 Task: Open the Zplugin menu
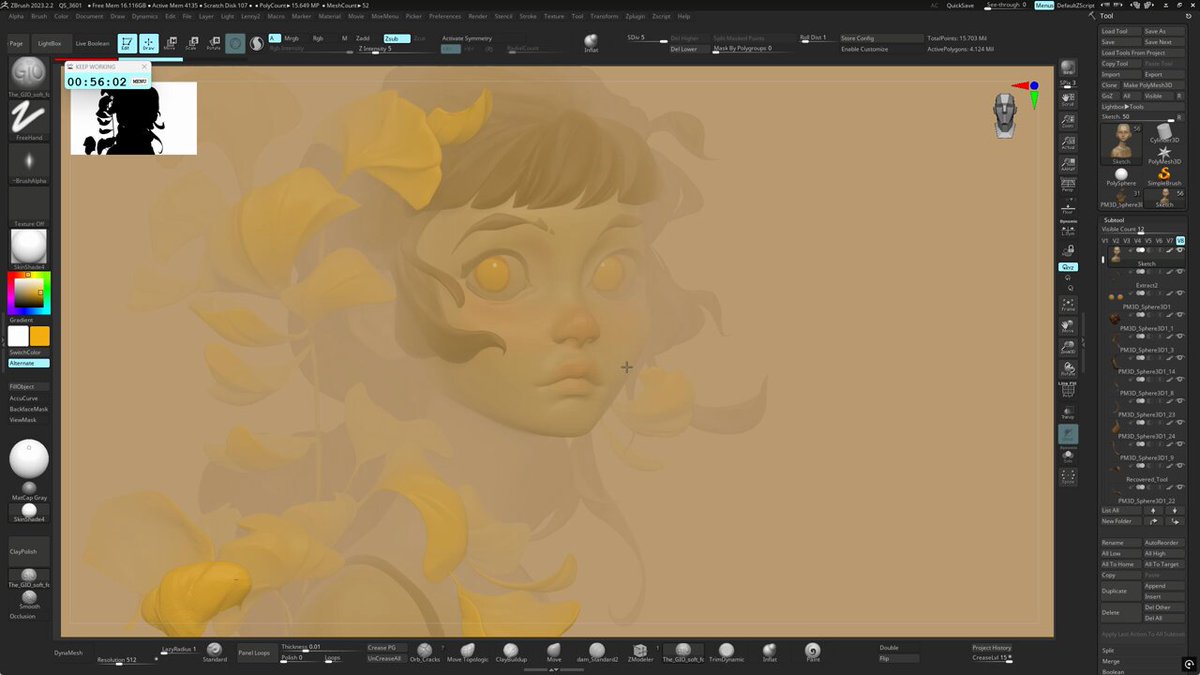[x=636, y=16]
